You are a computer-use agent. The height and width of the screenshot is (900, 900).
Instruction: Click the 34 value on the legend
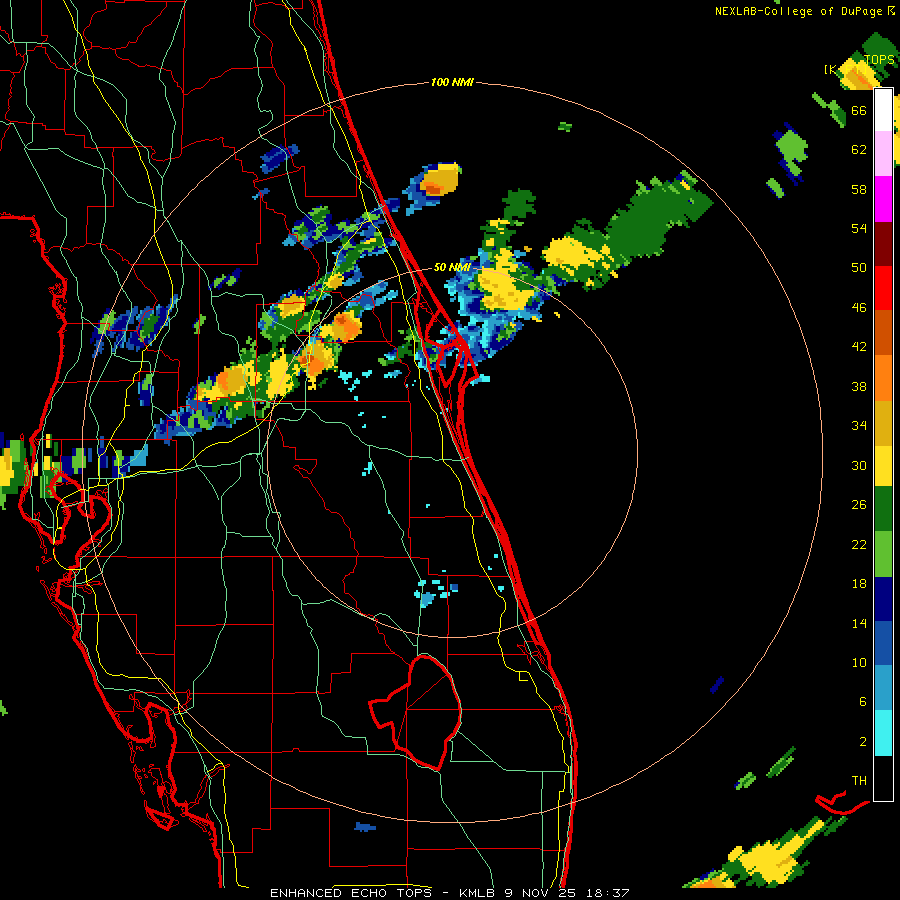(x=859, y=425)
